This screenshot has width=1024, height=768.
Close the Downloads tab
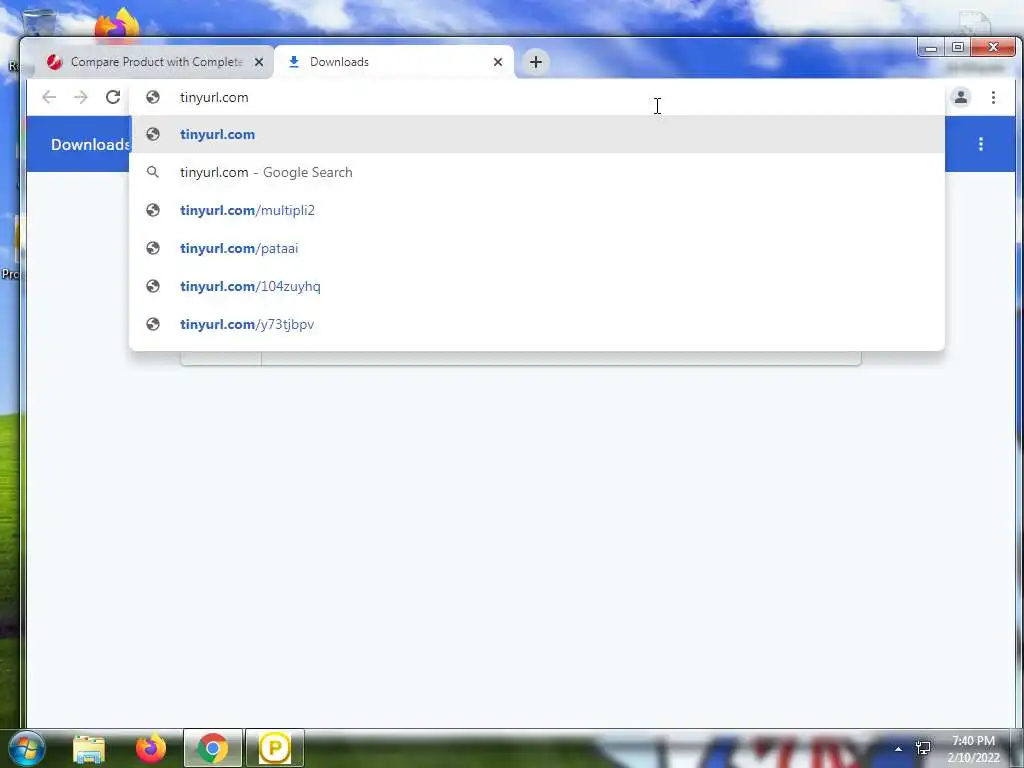pyautogui.click(x=498, y=62)
